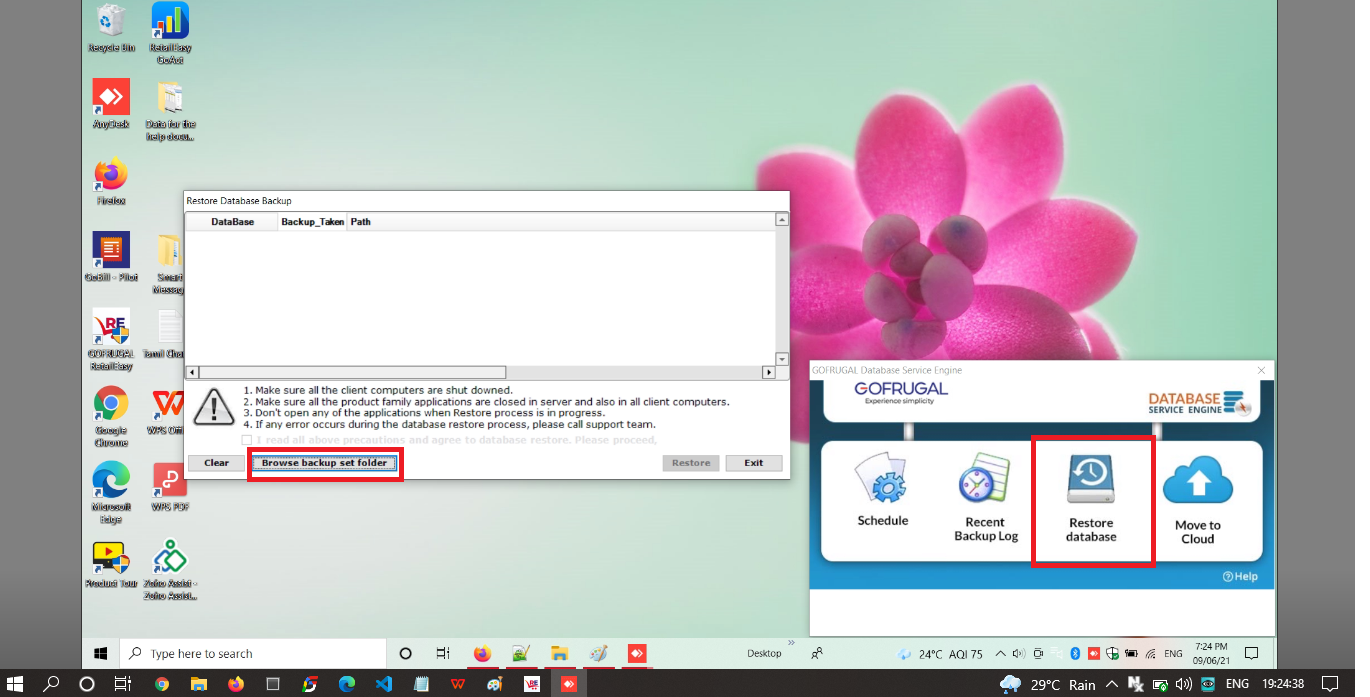1370x697 pixels.
Task: Open the Schedule icon in Database Service Engine
Action: pos(883,491)
